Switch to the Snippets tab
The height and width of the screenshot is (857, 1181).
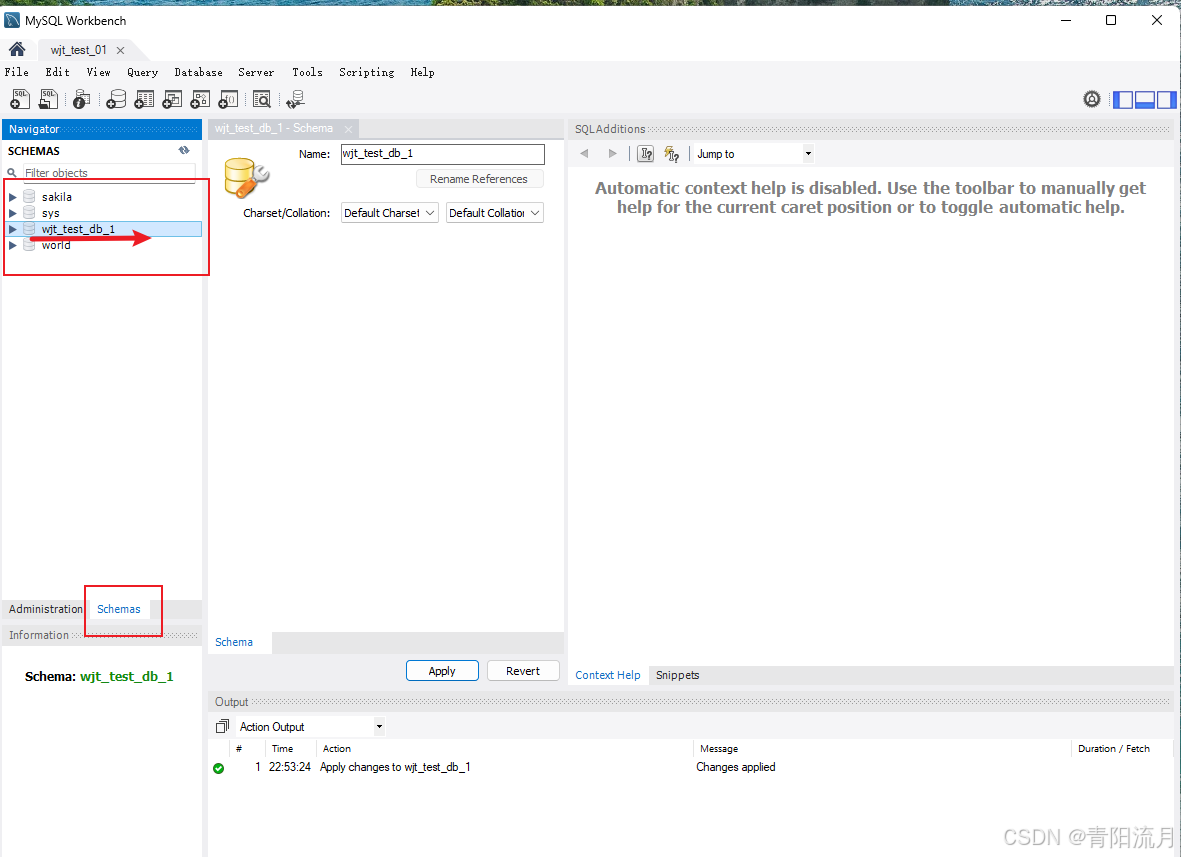click(x=677, y=675)
